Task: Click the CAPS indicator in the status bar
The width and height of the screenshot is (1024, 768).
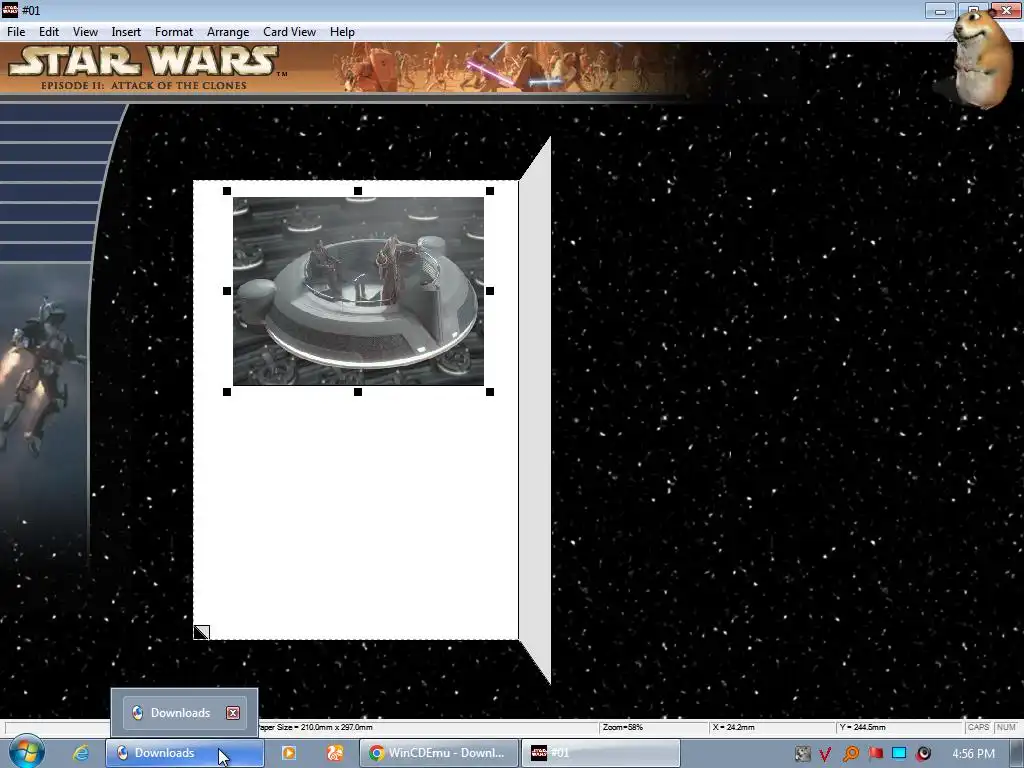Action: click(978, 727)
